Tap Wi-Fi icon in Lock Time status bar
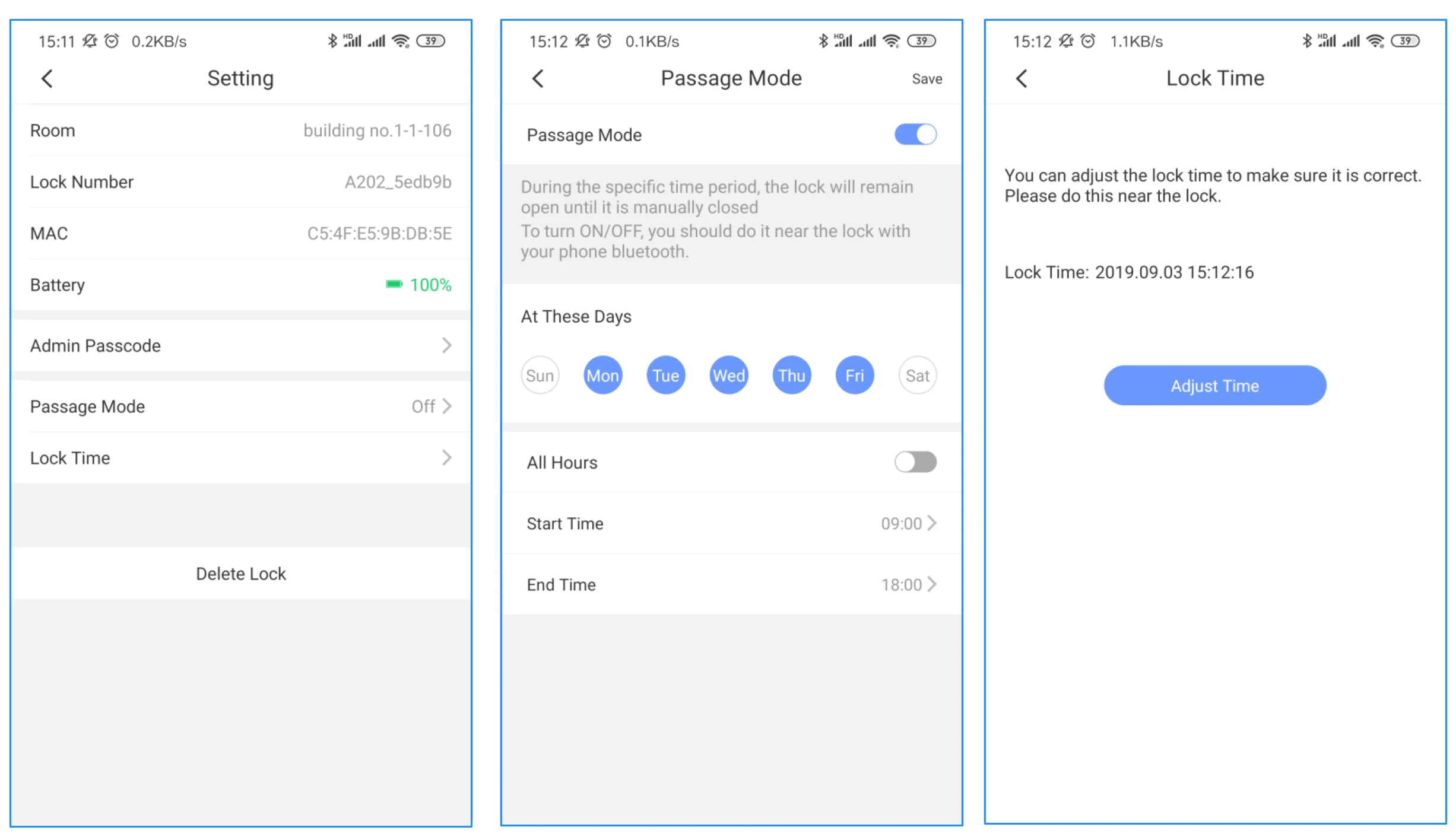Image resolution: width=1456 pixels, height=840 pixels. click(1375, 41)
